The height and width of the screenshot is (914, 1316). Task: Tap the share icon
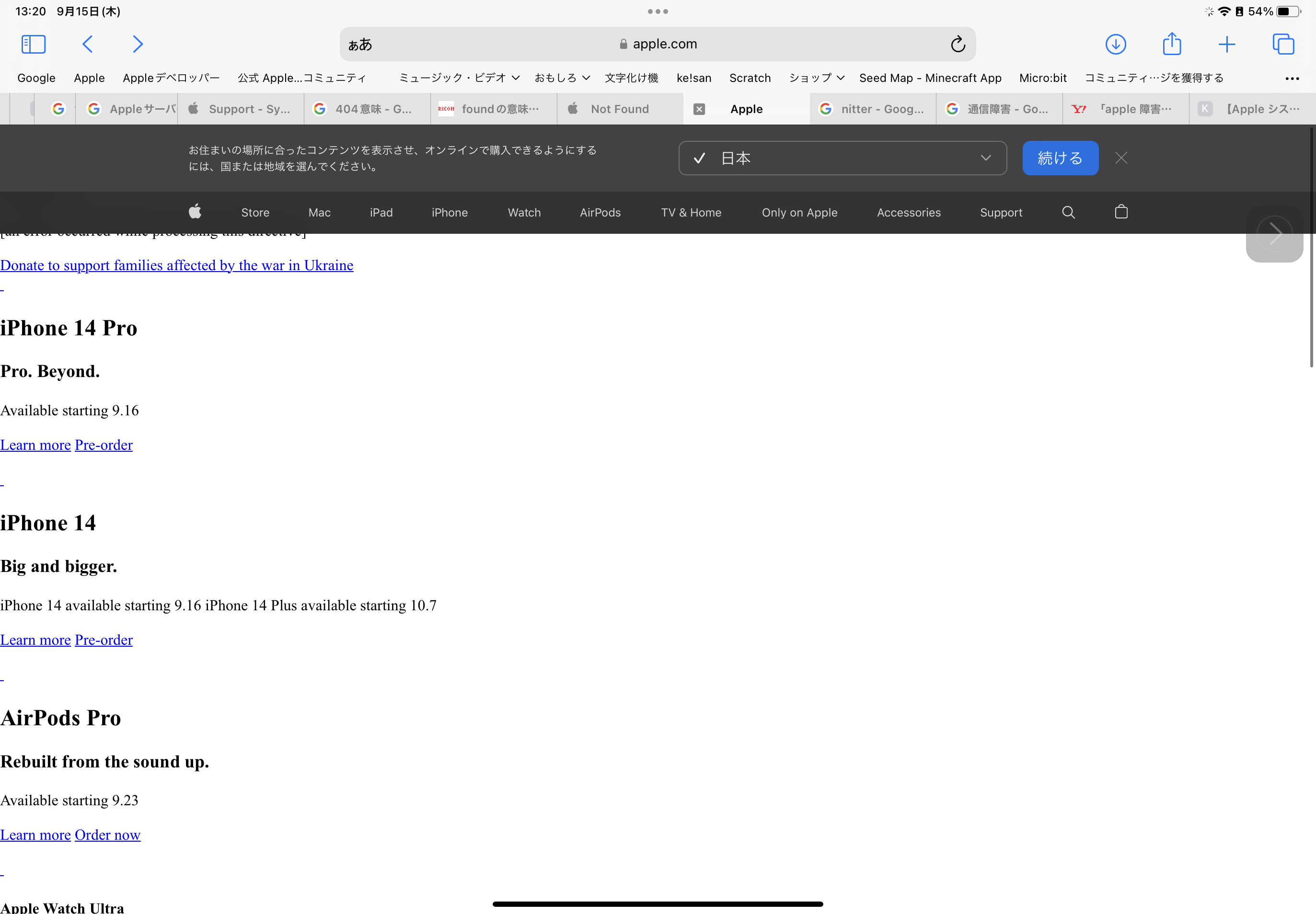click(x=1172, y=44)
